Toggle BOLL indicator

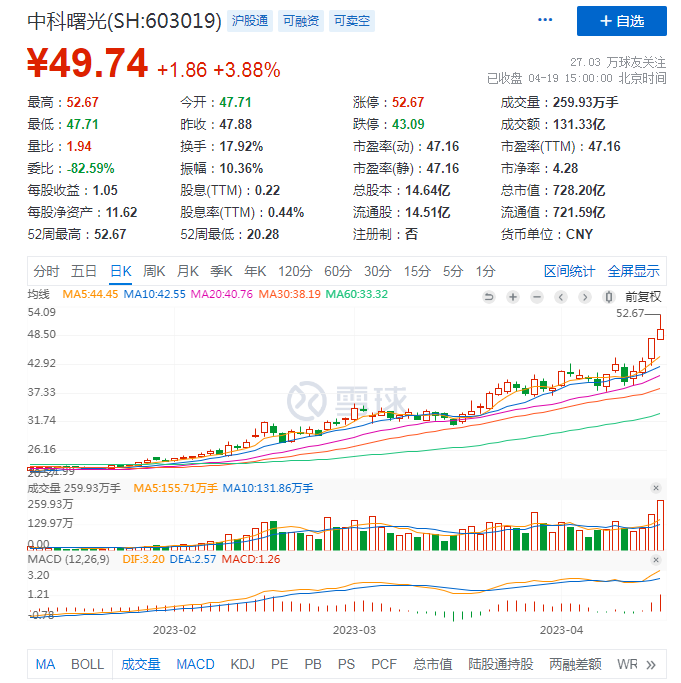(x=88, y=664)
